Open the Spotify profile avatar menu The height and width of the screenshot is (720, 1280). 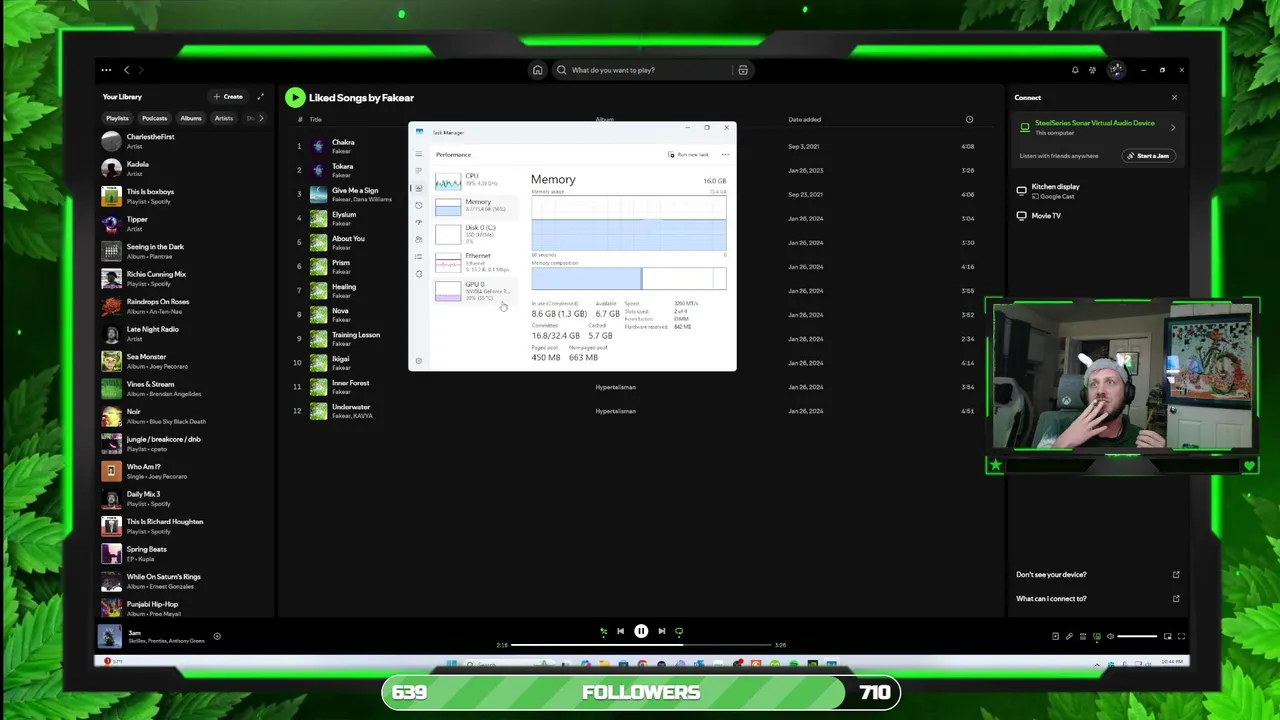click(1116, 70)
